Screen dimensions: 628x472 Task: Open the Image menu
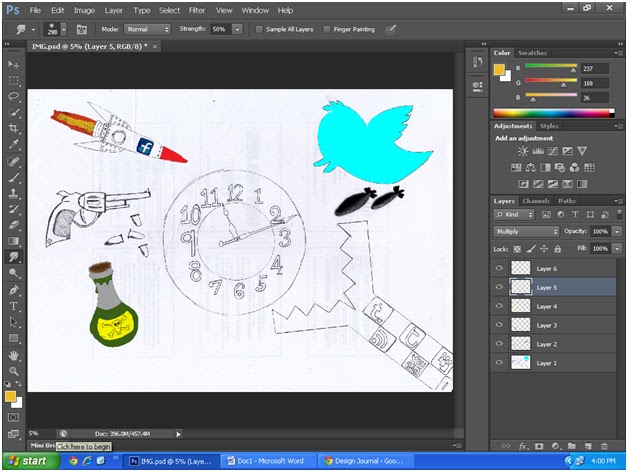tap(84, 10)
